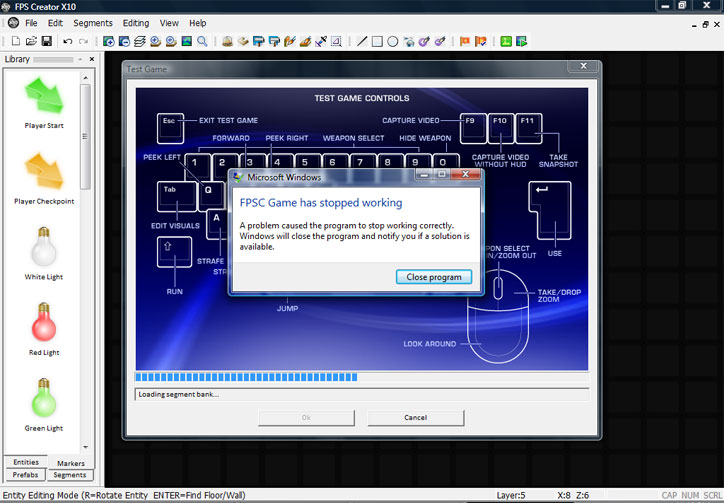Select the circle shape tool icon
Viewport: 724px width, 503px height.
point(393,42)
